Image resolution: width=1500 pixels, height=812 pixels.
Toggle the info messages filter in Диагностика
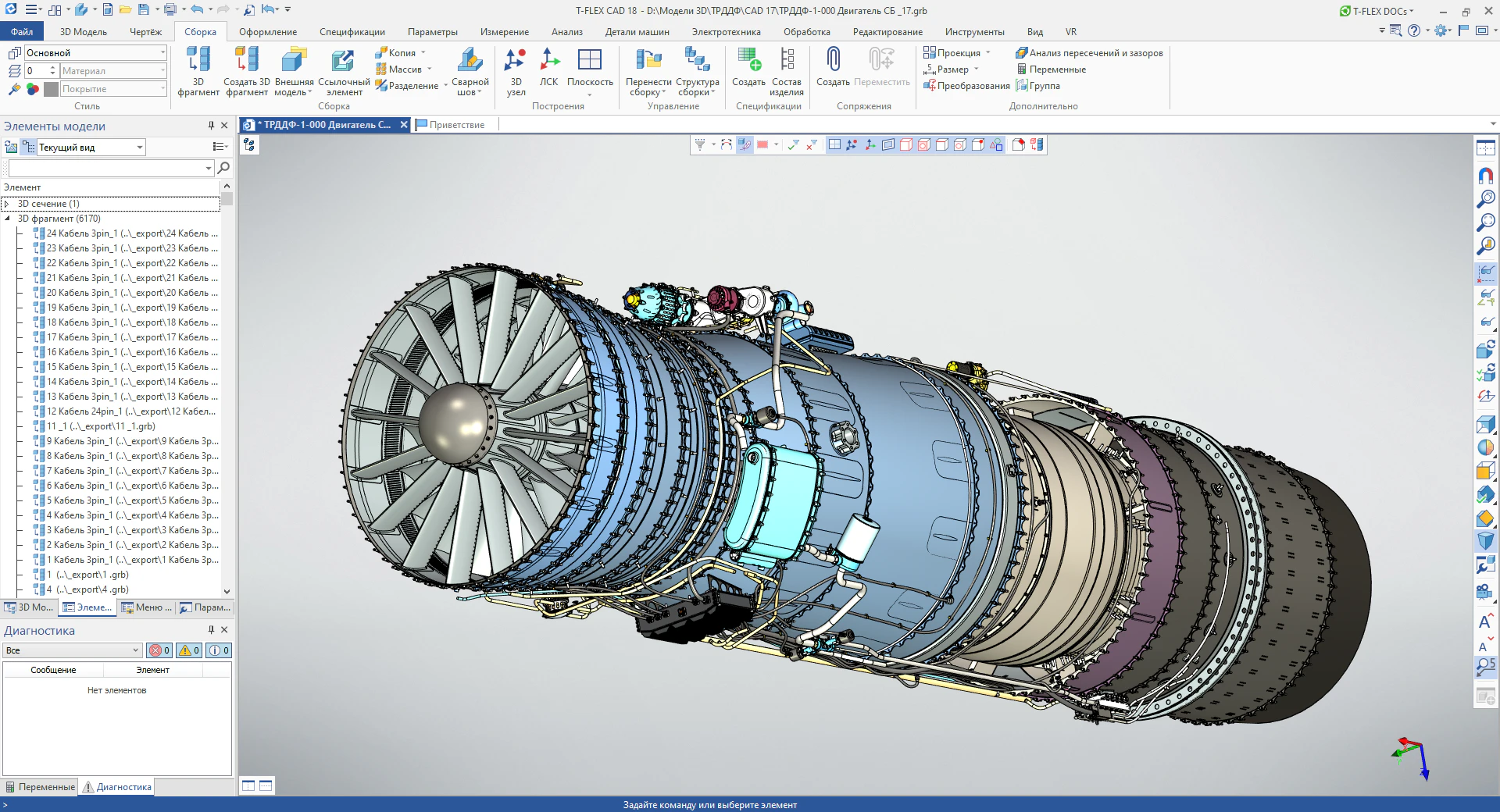pos(219,650)
